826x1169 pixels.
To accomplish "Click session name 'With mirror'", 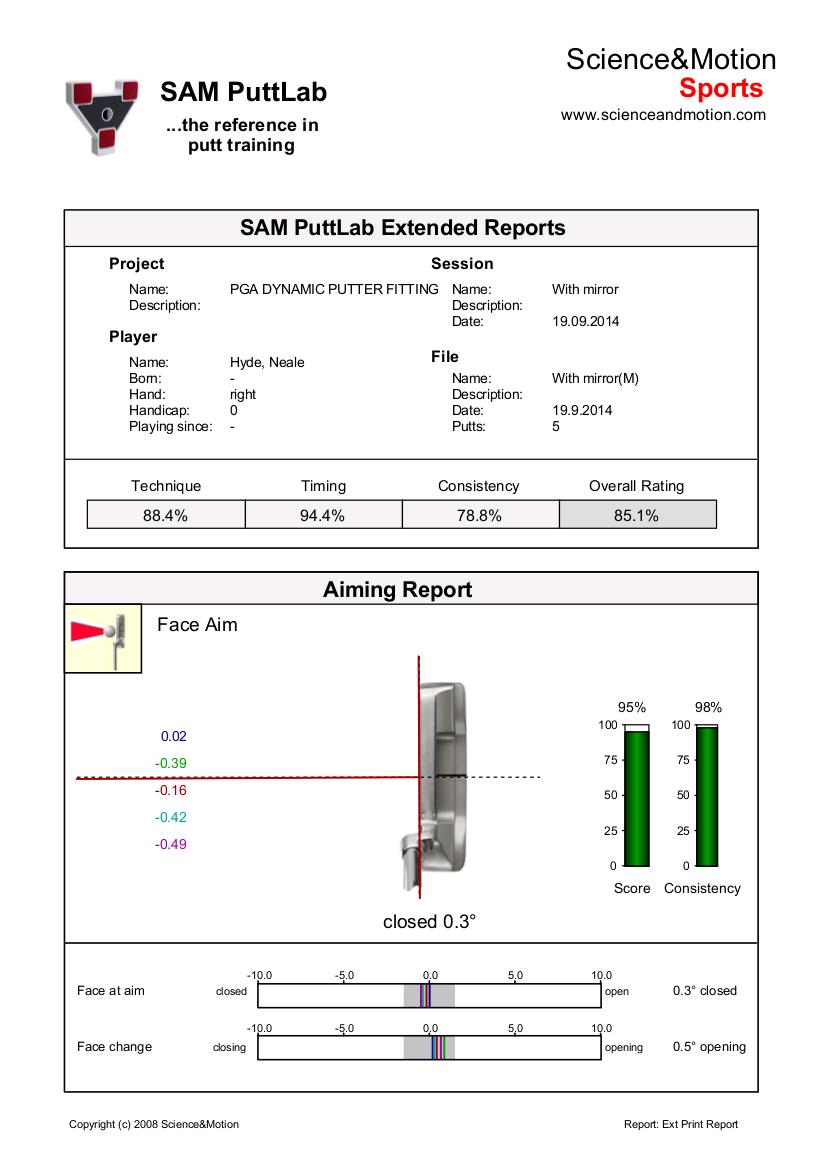I will pos(585,289).
